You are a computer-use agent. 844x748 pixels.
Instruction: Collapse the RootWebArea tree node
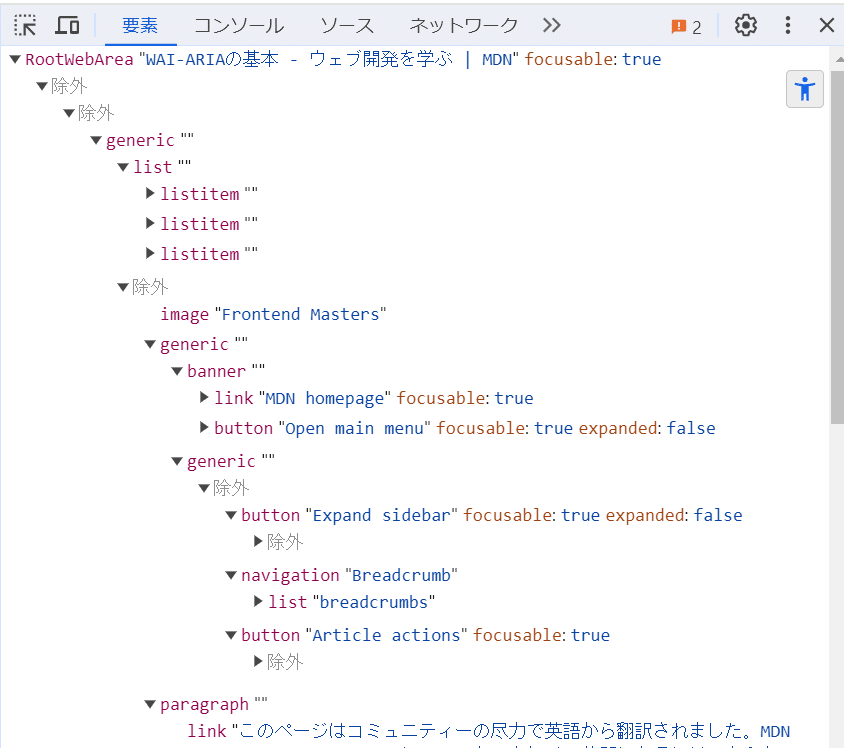pyautogui.click(x=14, y=59)
